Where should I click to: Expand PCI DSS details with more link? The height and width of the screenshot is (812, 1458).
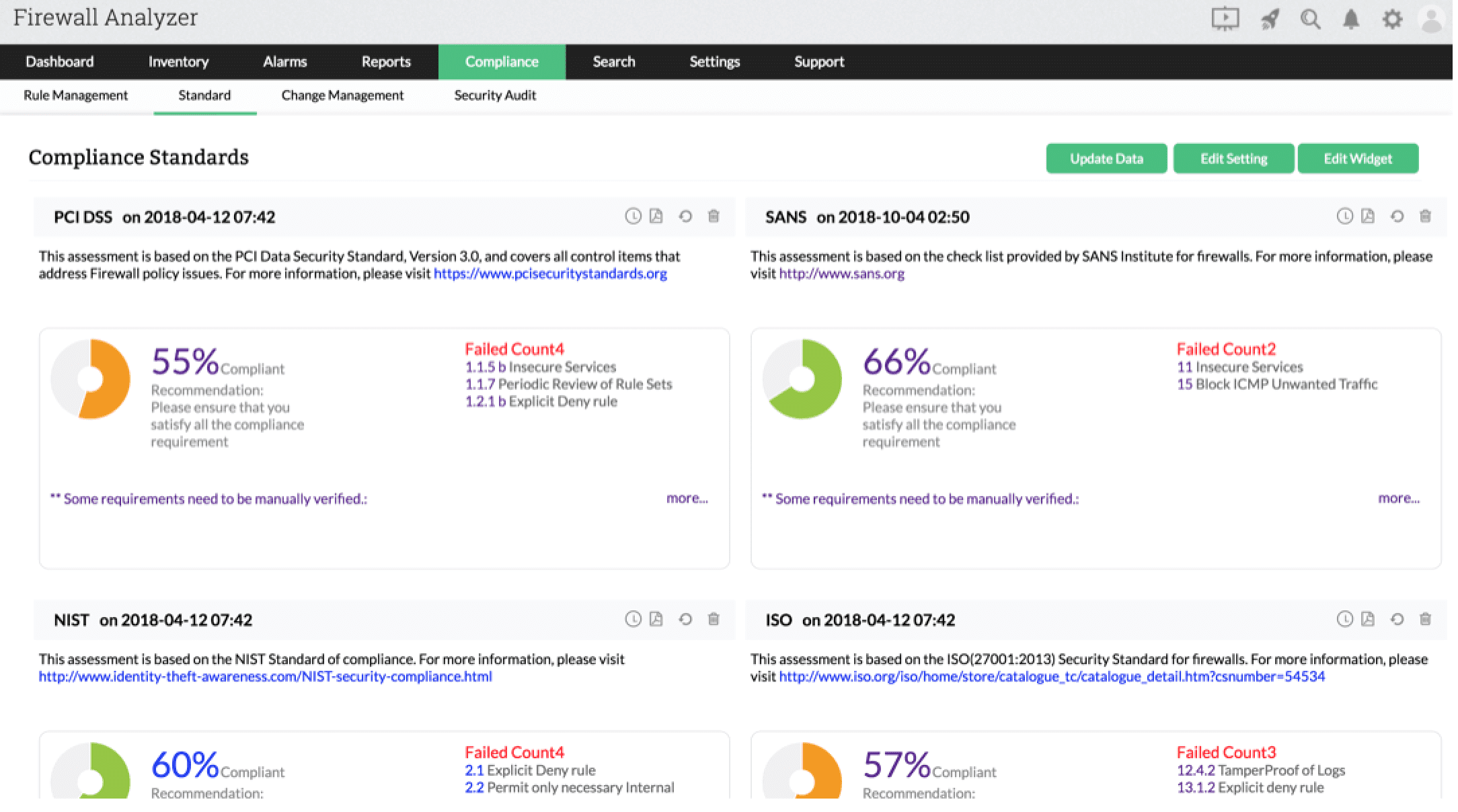pyautogui.click(x=687, y=498)
